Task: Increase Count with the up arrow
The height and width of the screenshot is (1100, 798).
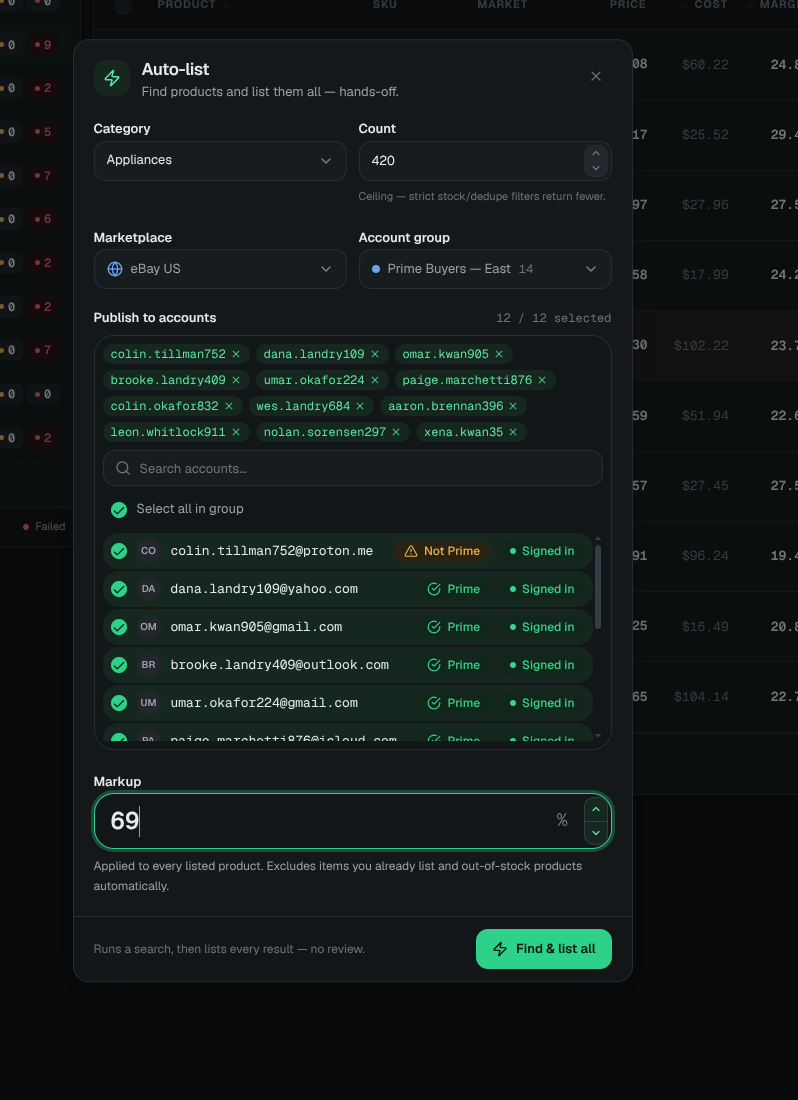Action: [x=596, y=153]
